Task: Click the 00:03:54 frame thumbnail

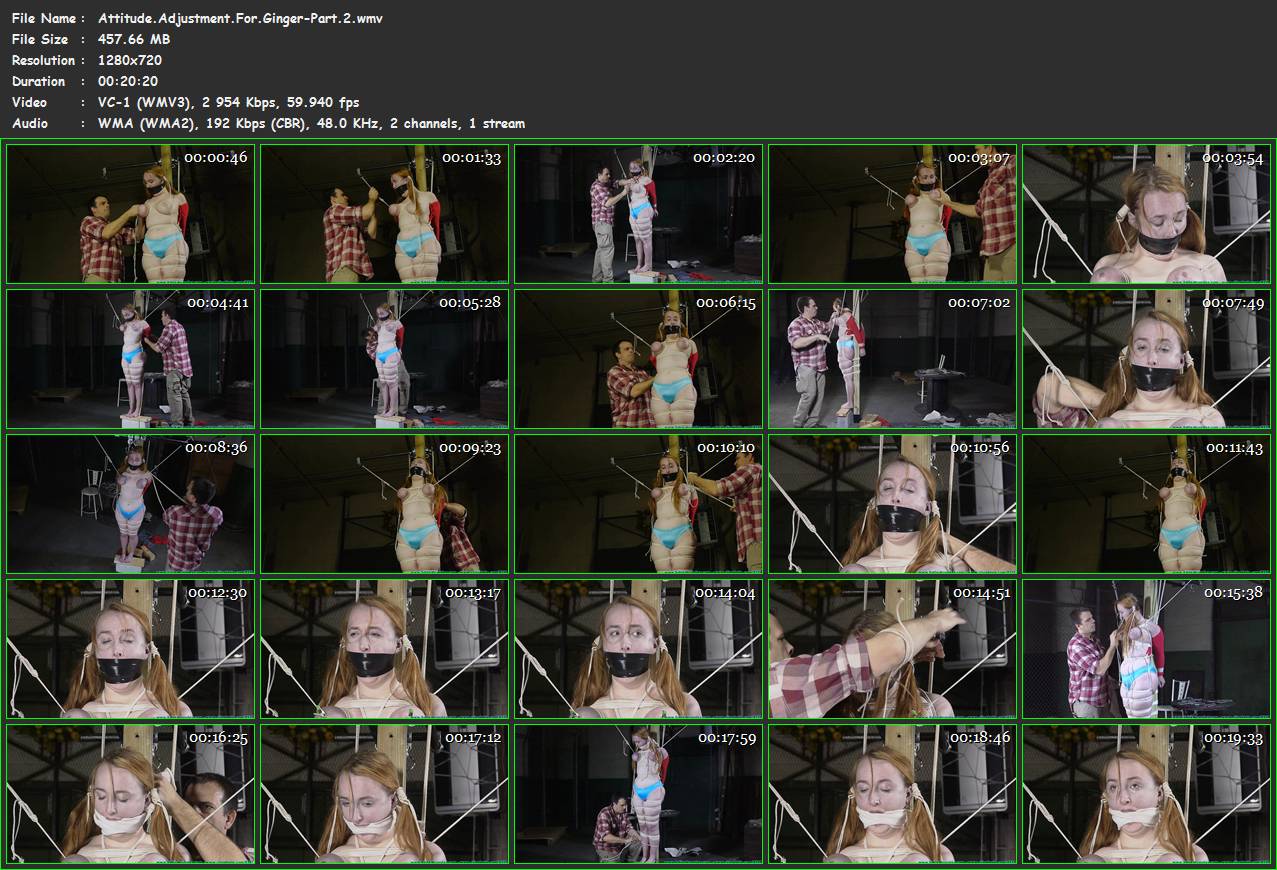Action: point(1146,214)
